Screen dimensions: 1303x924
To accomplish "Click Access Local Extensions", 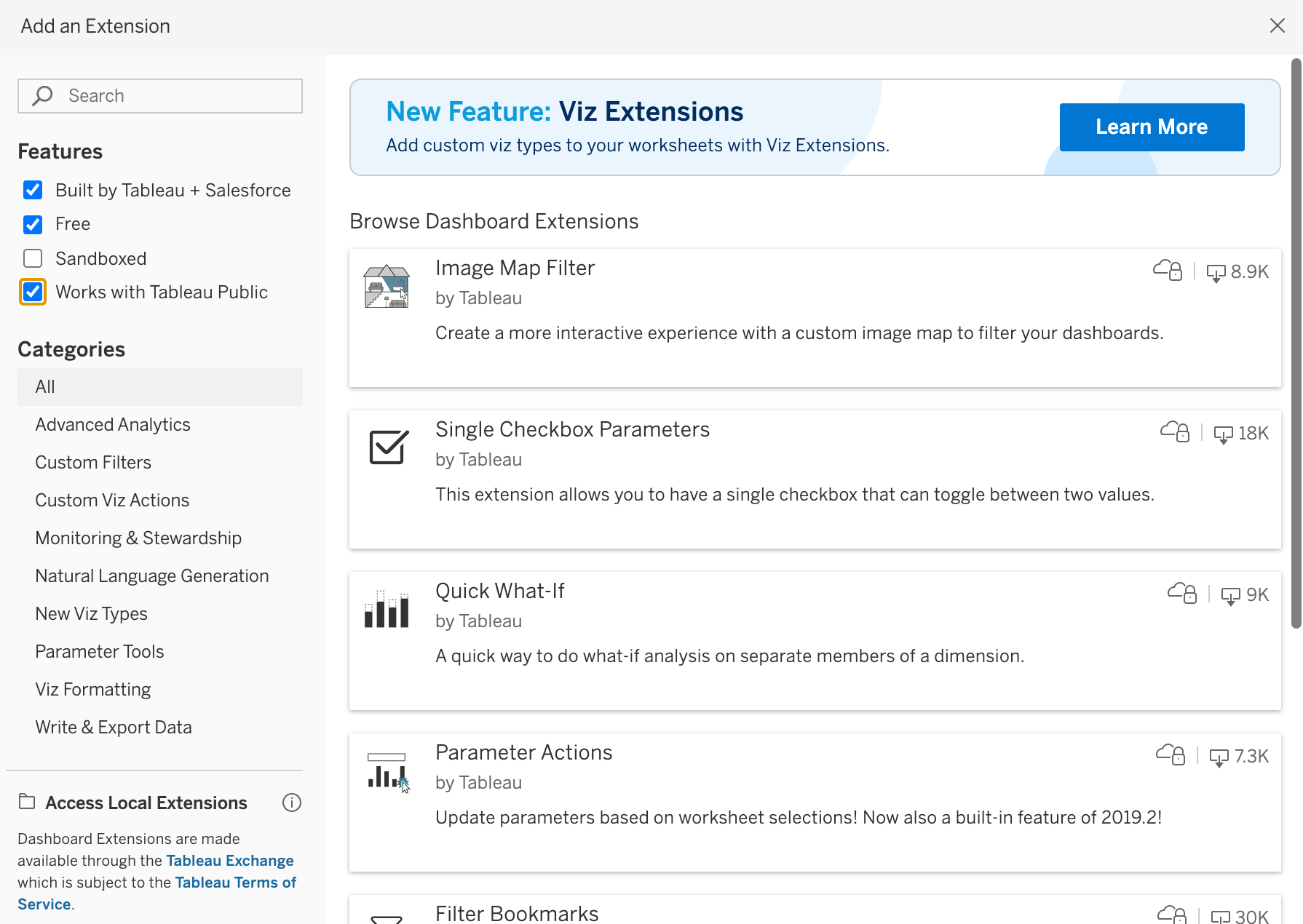I will point(146,802).
